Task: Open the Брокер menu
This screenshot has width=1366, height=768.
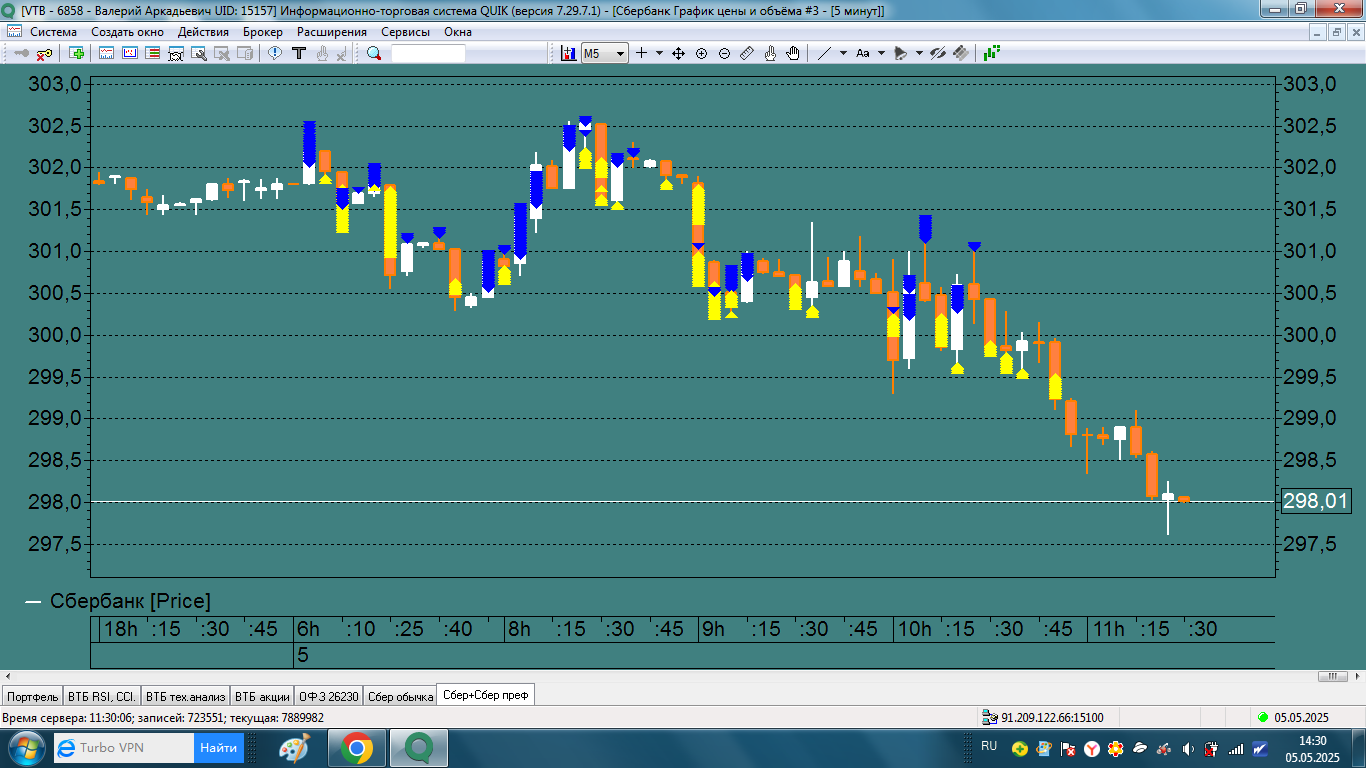Action: tap(262, 32)
